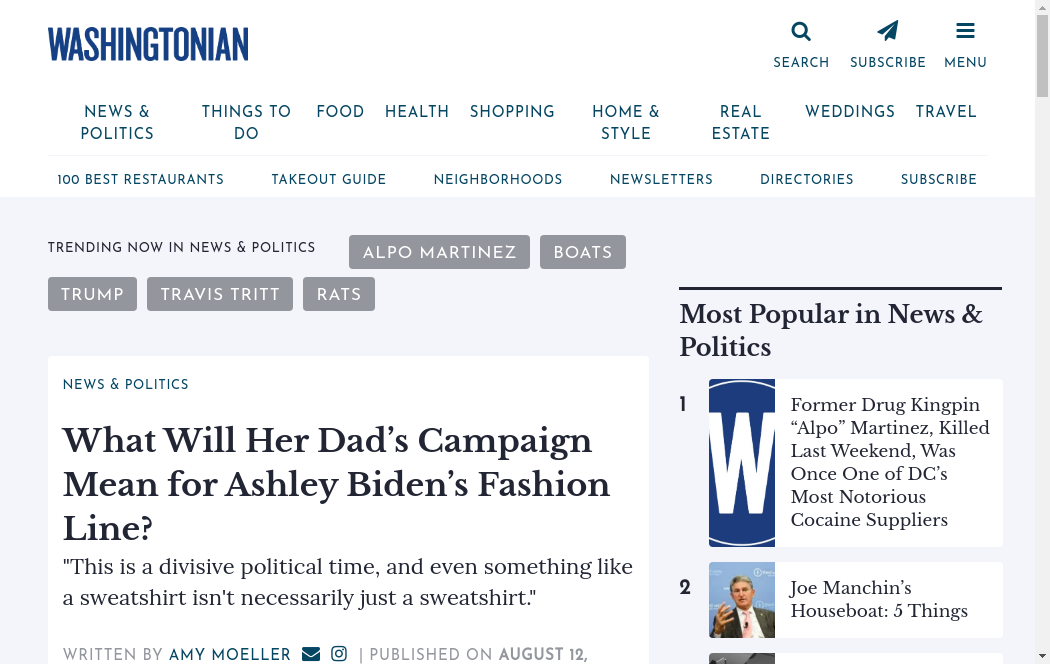Click the Search magnifier icon
The height and width of the screenshot is (664, 1050).
click(801, 31)
